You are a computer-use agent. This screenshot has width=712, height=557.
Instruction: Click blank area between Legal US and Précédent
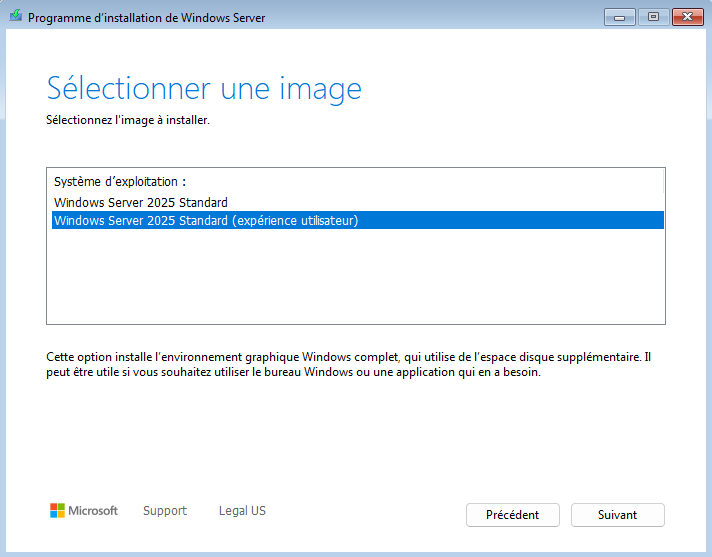click(365, 511)
